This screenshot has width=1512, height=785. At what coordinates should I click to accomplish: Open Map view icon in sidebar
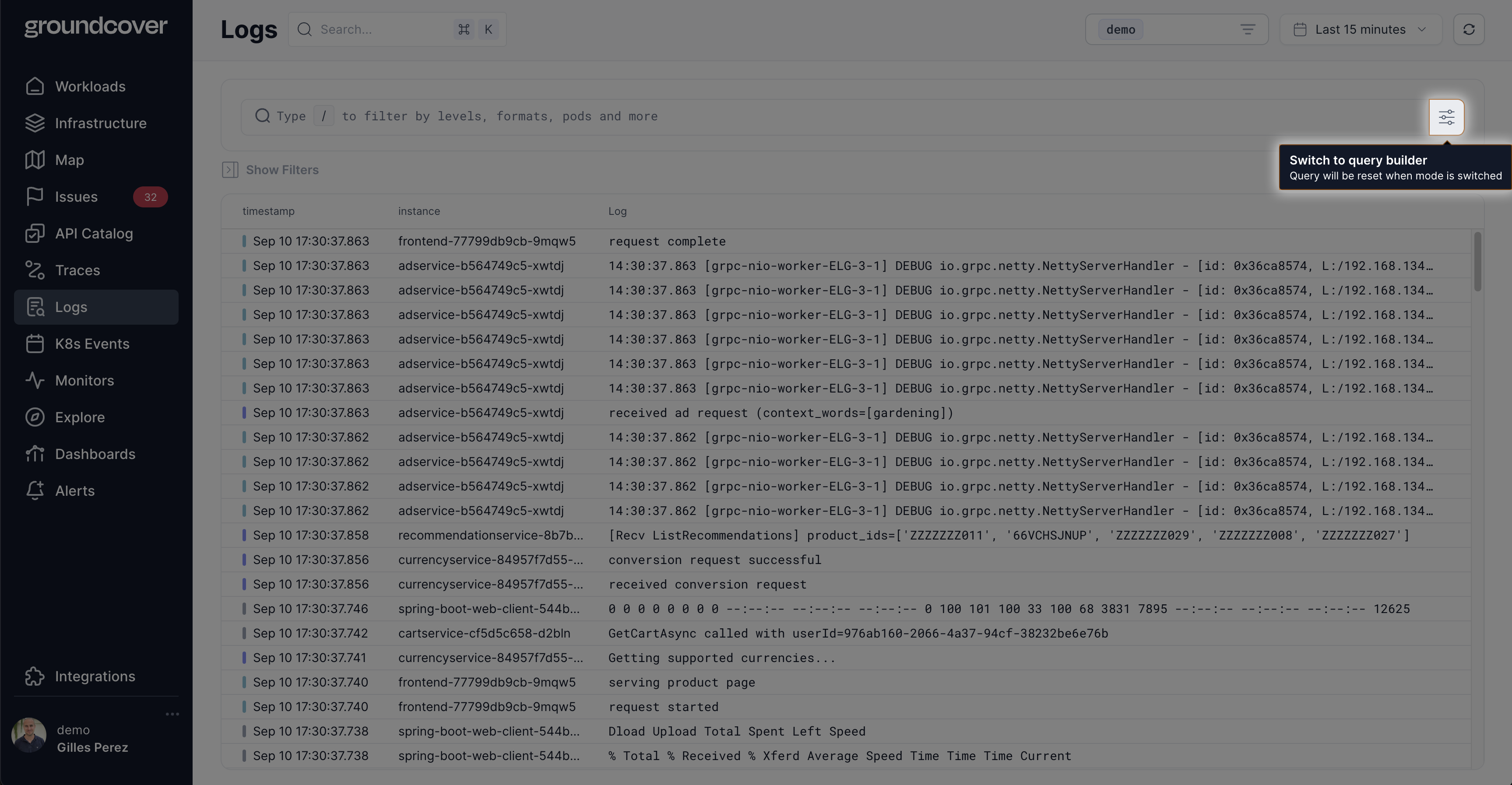35,160
